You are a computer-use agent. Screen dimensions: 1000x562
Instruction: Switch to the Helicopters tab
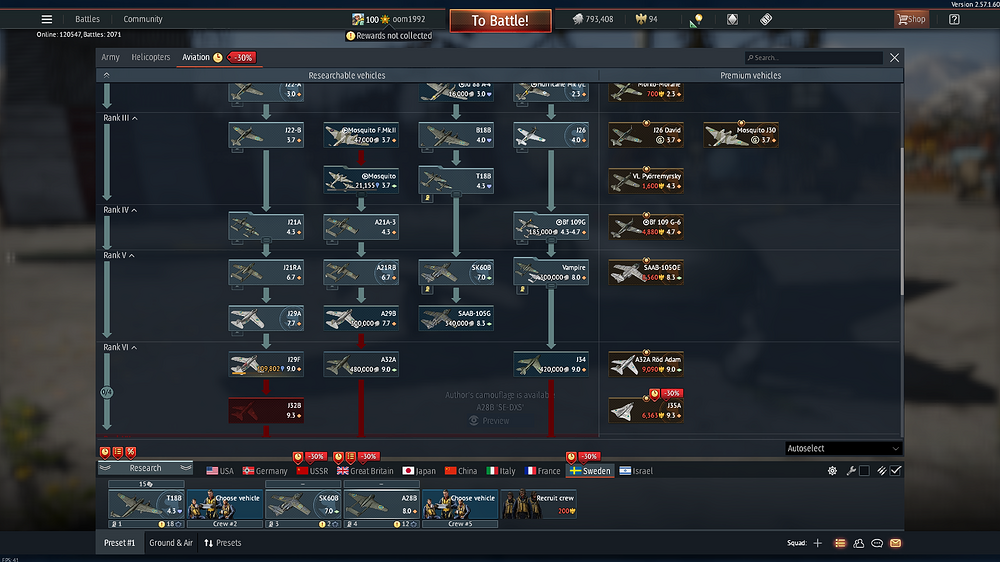(x=151, y=57)
